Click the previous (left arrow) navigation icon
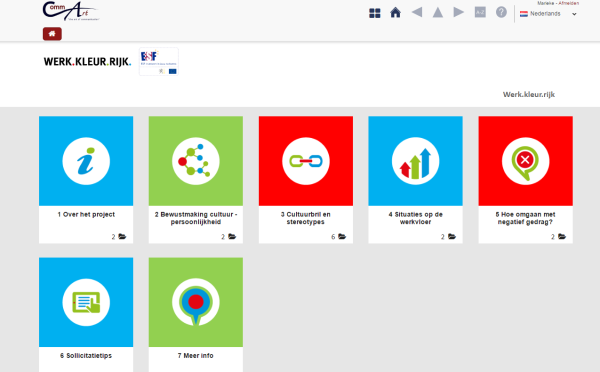Viewport: 600px width, 372px height. 417,12
